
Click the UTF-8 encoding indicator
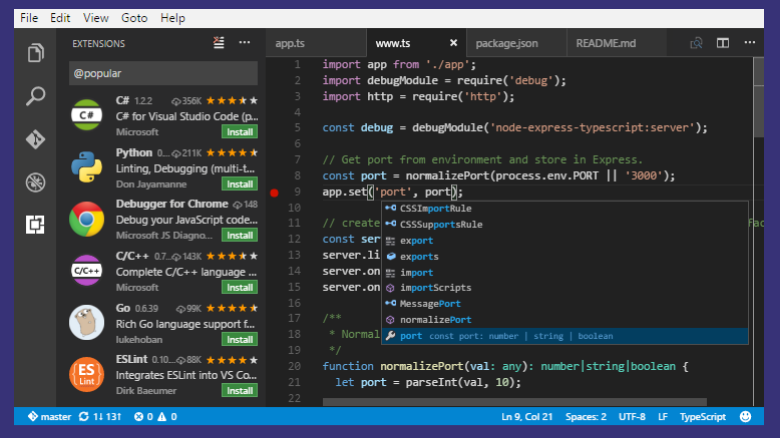click(632, 417)
